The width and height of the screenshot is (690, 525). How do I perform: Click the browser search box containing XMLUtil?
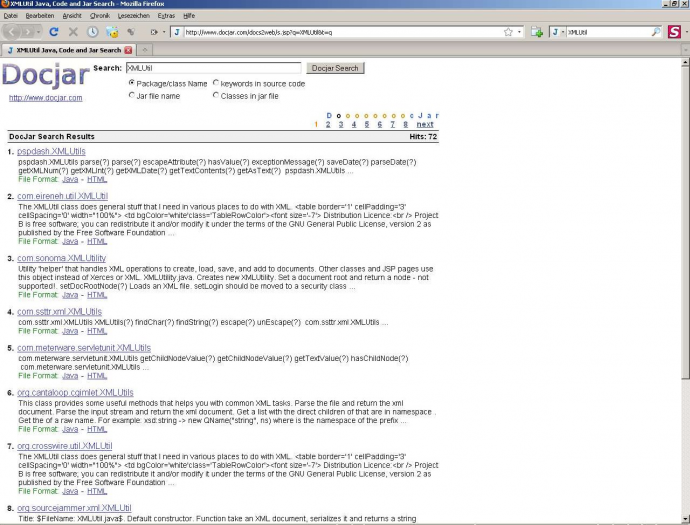[608, 32]
